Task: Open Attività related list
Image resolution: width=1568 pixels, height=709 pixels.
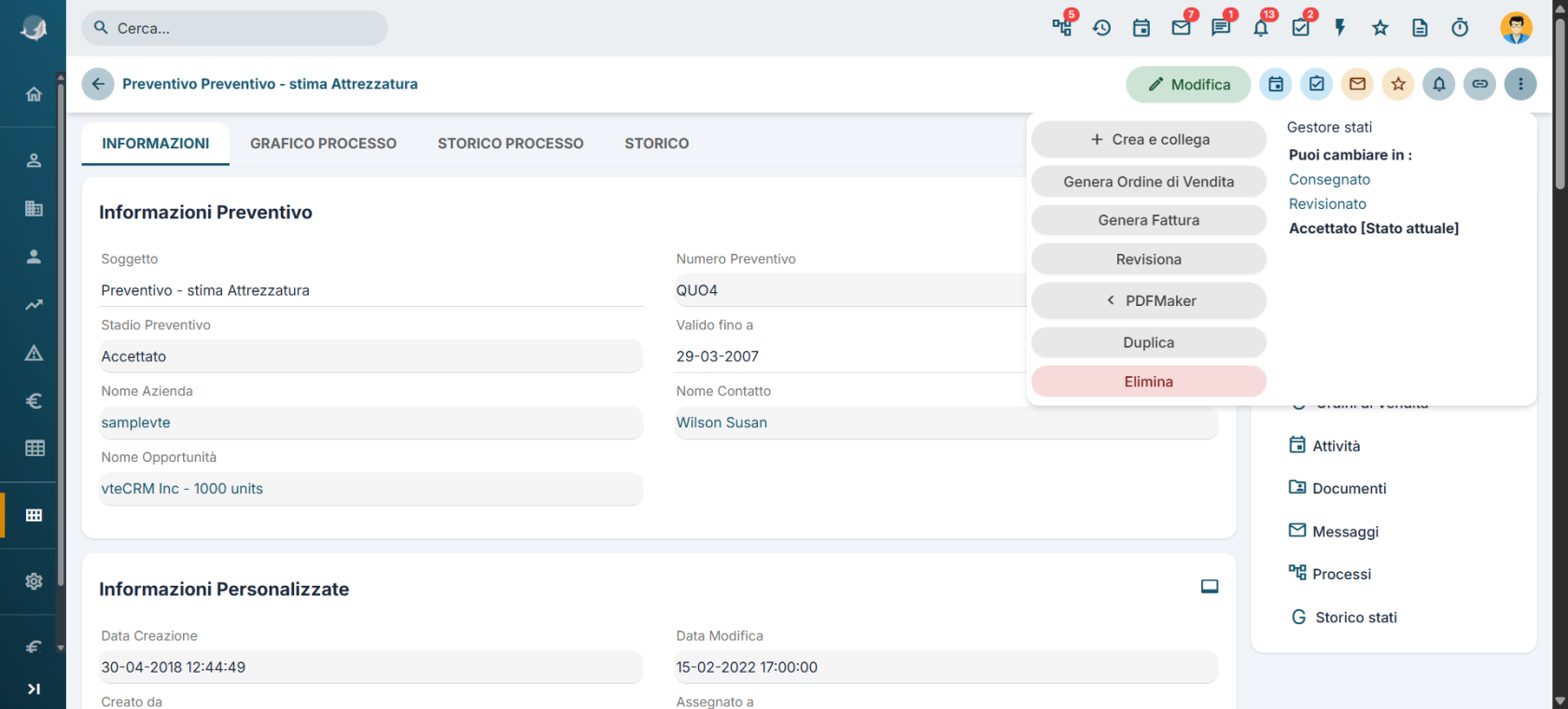Action: [1324, 446]
